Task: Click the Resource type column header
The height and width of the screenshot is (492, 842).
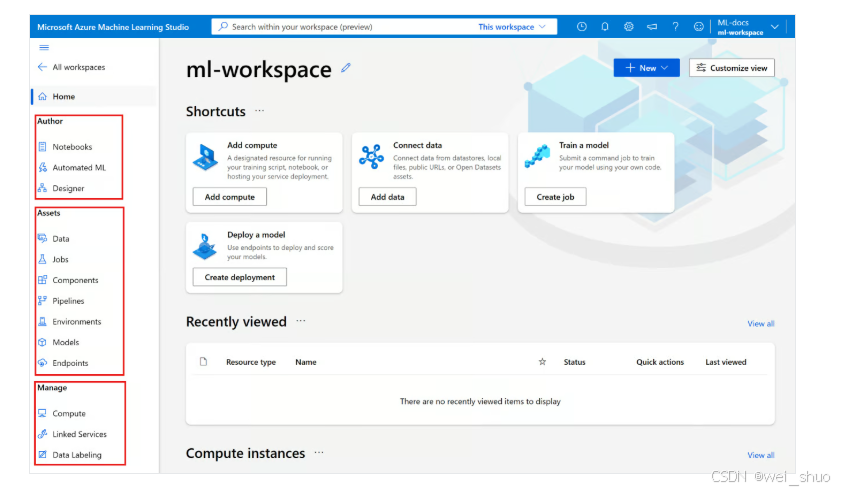Action: tap(251, 362)
